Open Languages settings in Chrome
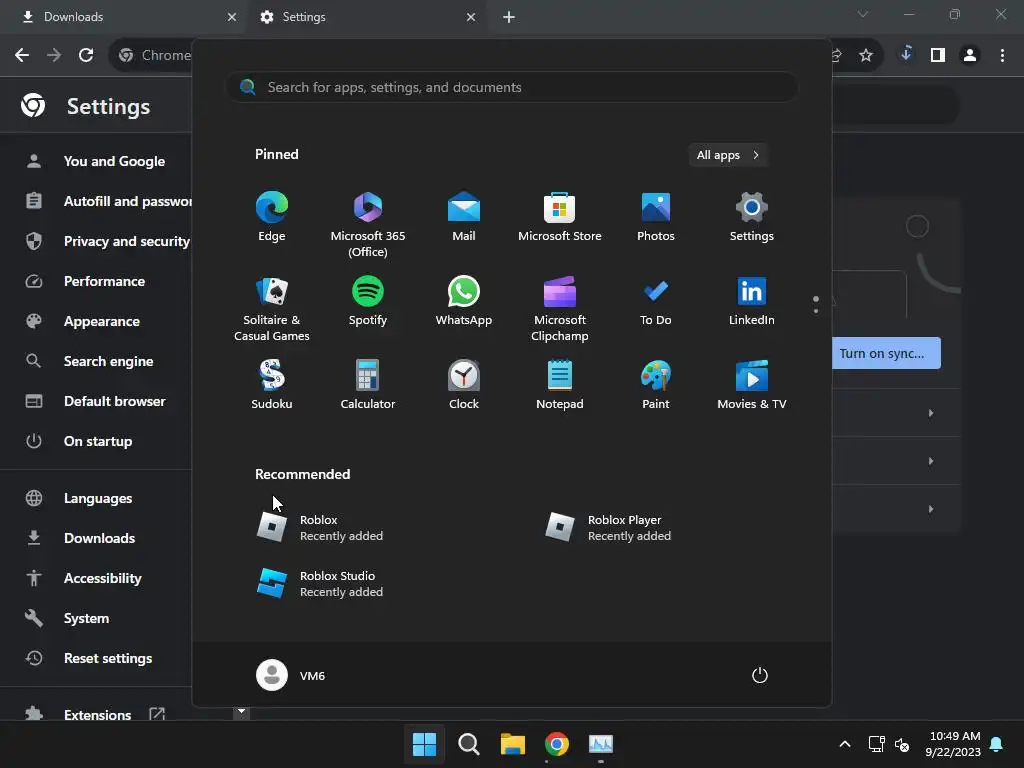This screenshot has height=768, width=1024. coord(96,498)
